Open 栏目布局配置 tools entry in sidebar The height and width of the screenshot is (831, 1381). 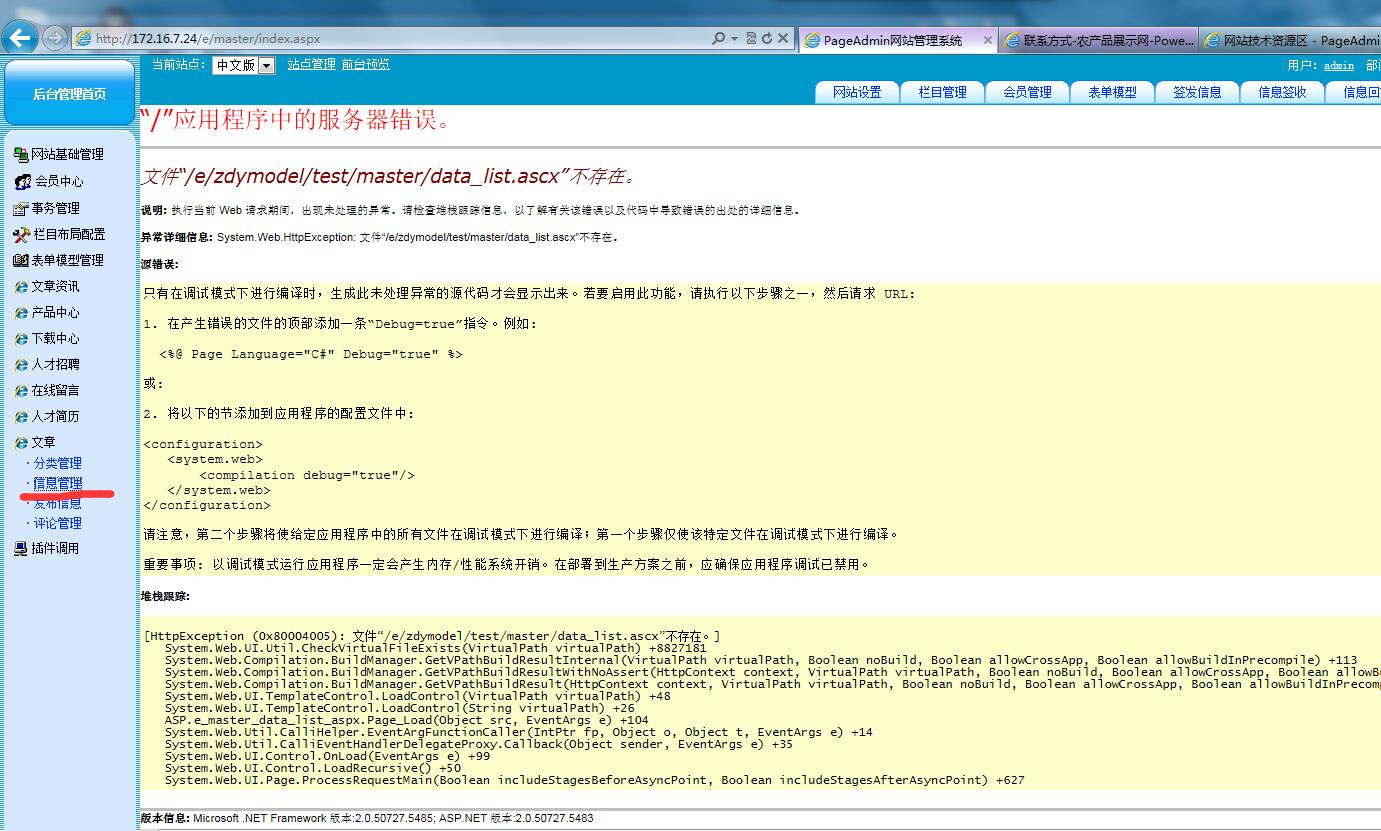pyautogui.click(x=68, y=234)
